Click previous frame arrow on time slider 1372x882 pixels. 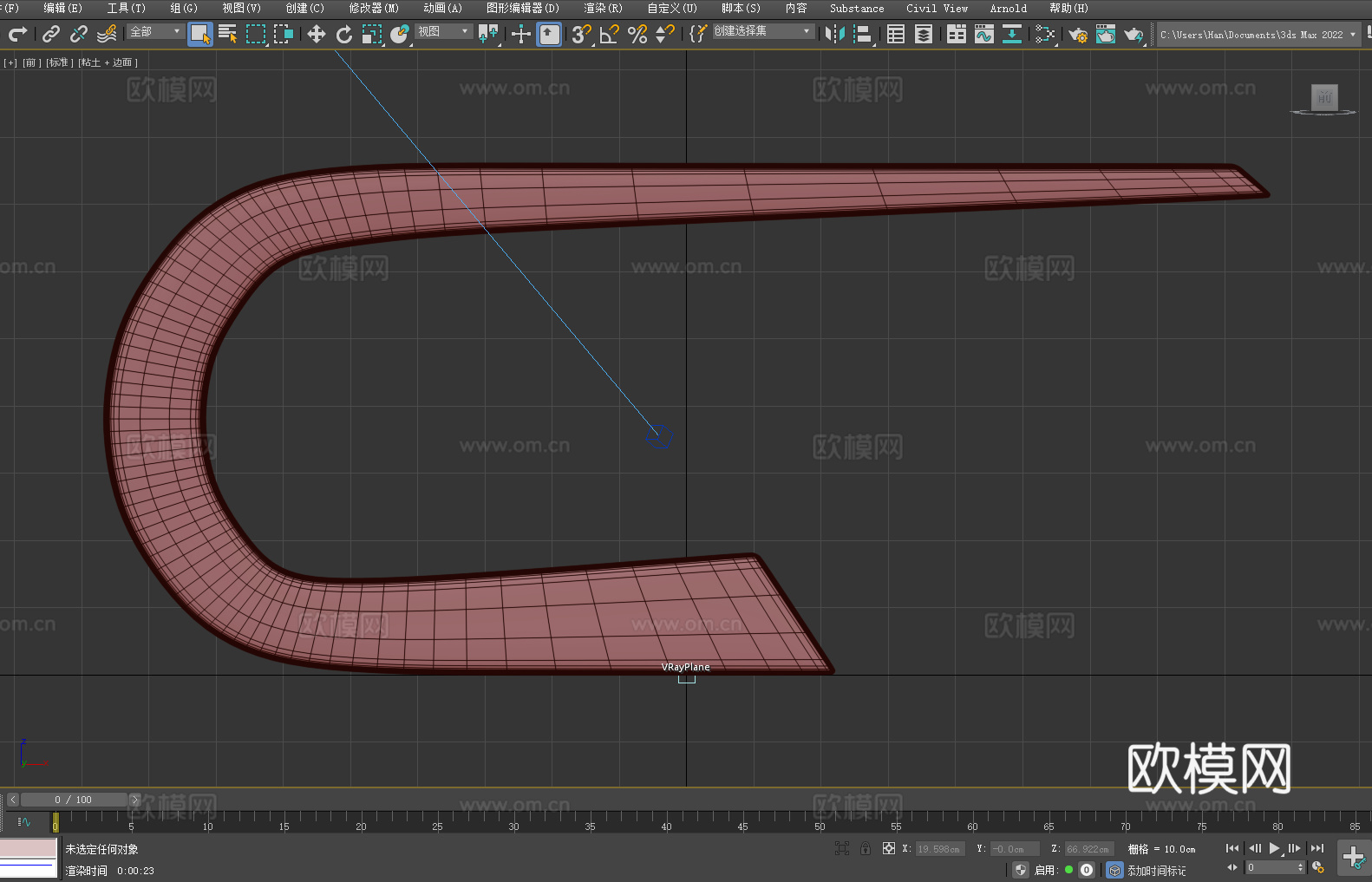pyautogui.click(x=13, y=800)
